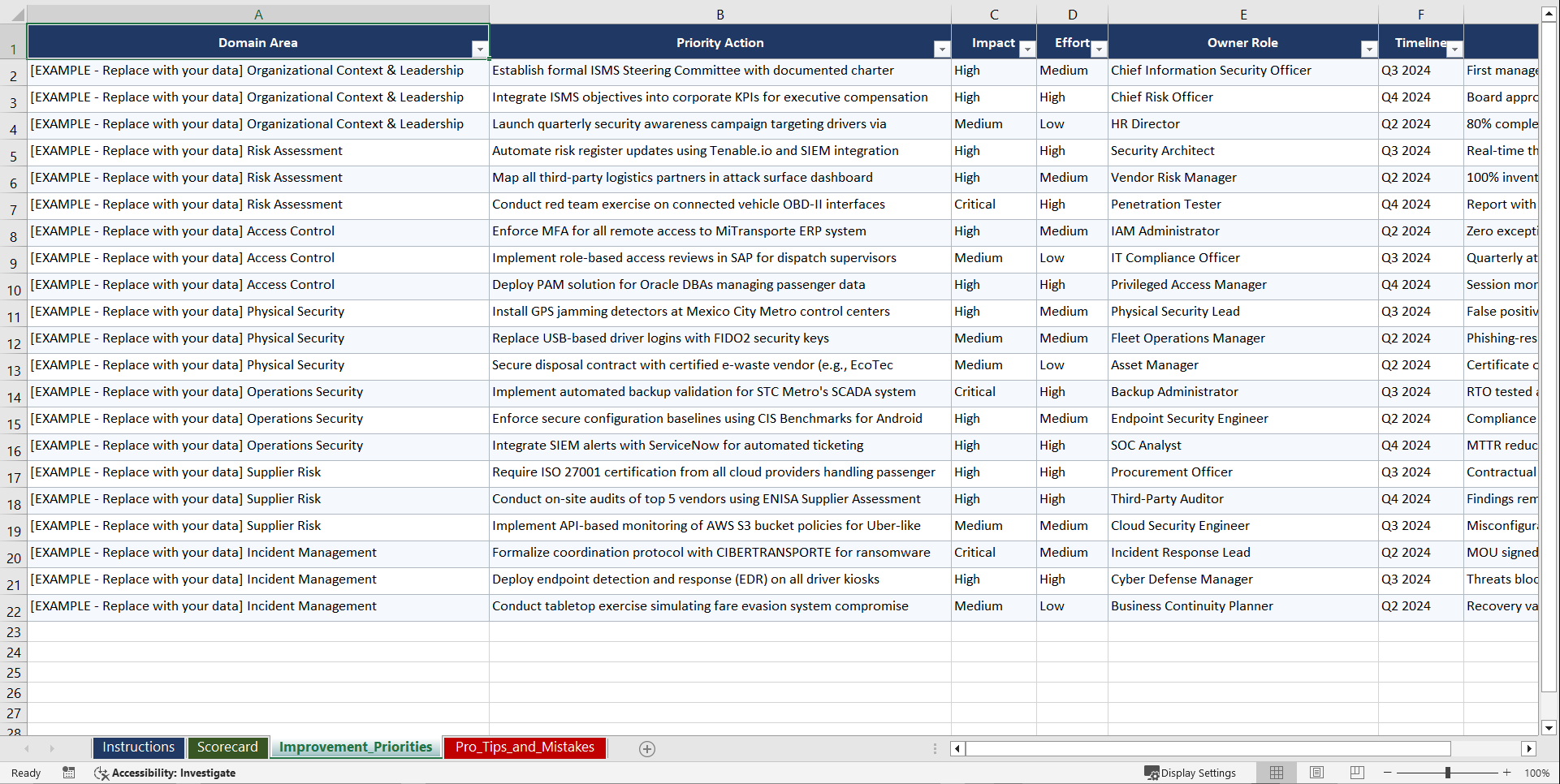Image resolution: width=1560 pixels, height=784 pixels.
Task: Open the Pro_Tips_and_Mistakes sheet tab
Action: point(524,747)
